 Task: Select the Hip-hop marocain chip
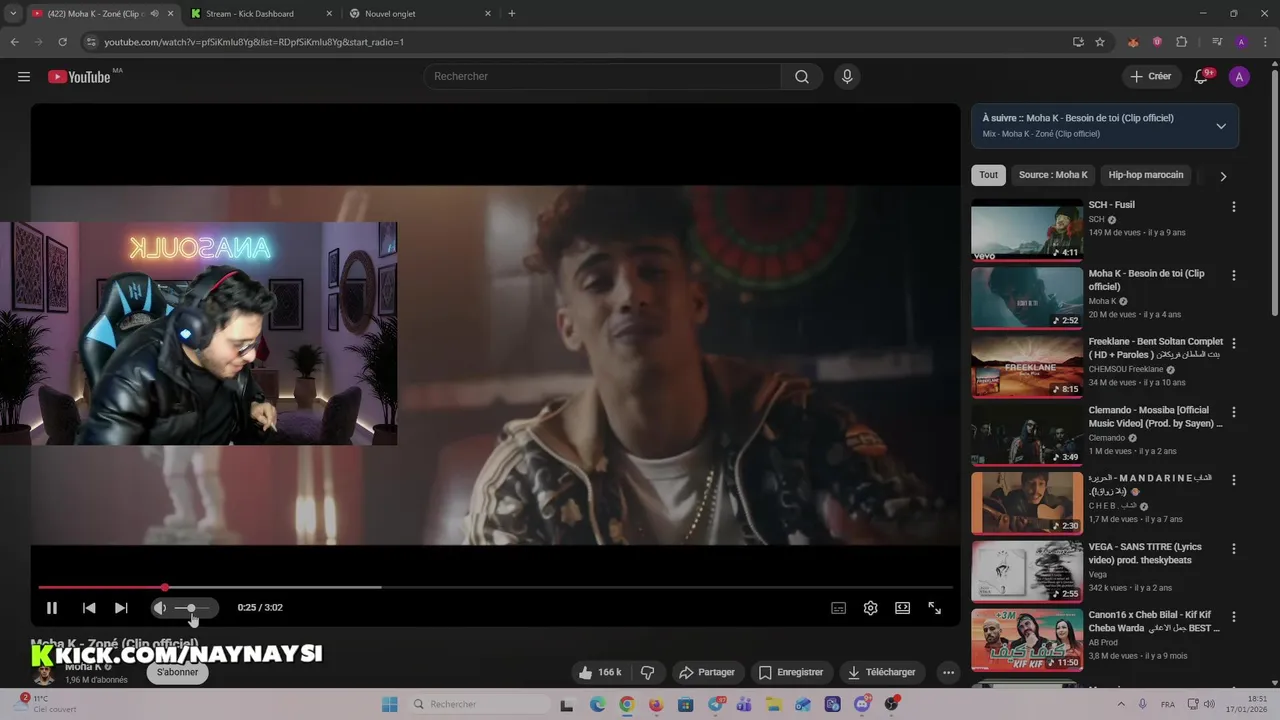tap(1146, 175)
